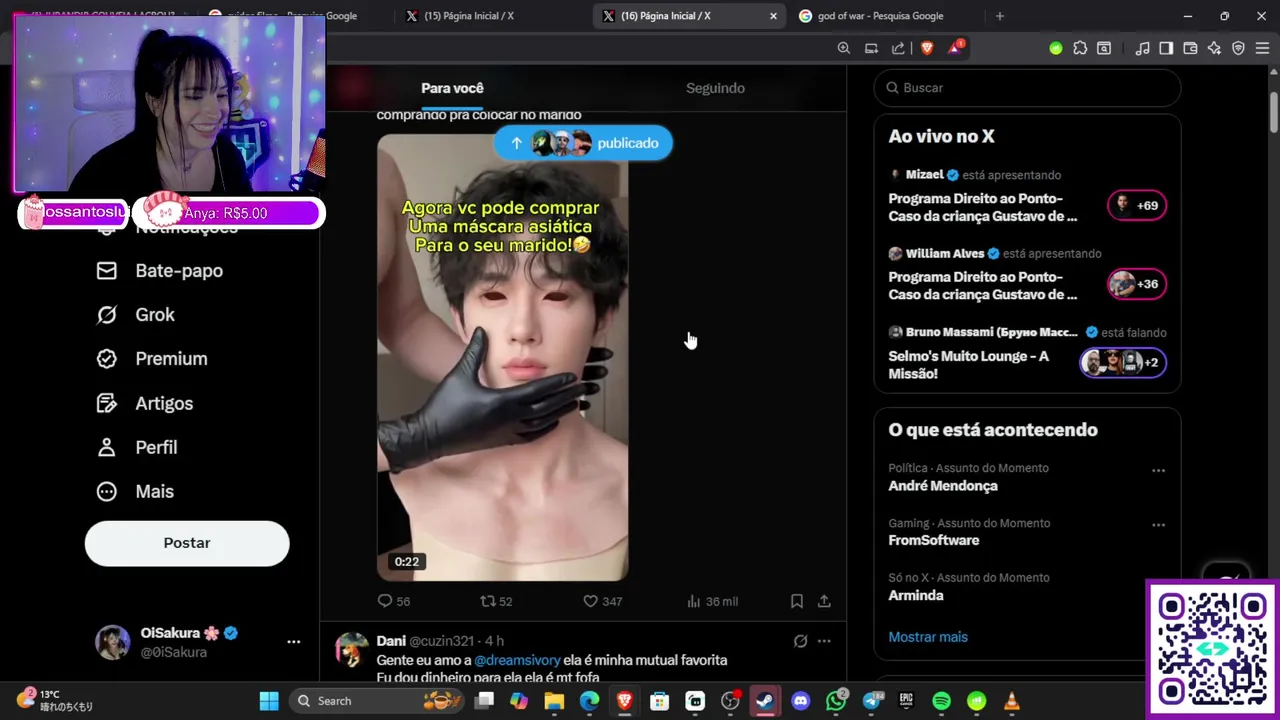This screenshot has width=1280, height=720.
Task: Click the Postar button
Action: [x=187, y=543]
